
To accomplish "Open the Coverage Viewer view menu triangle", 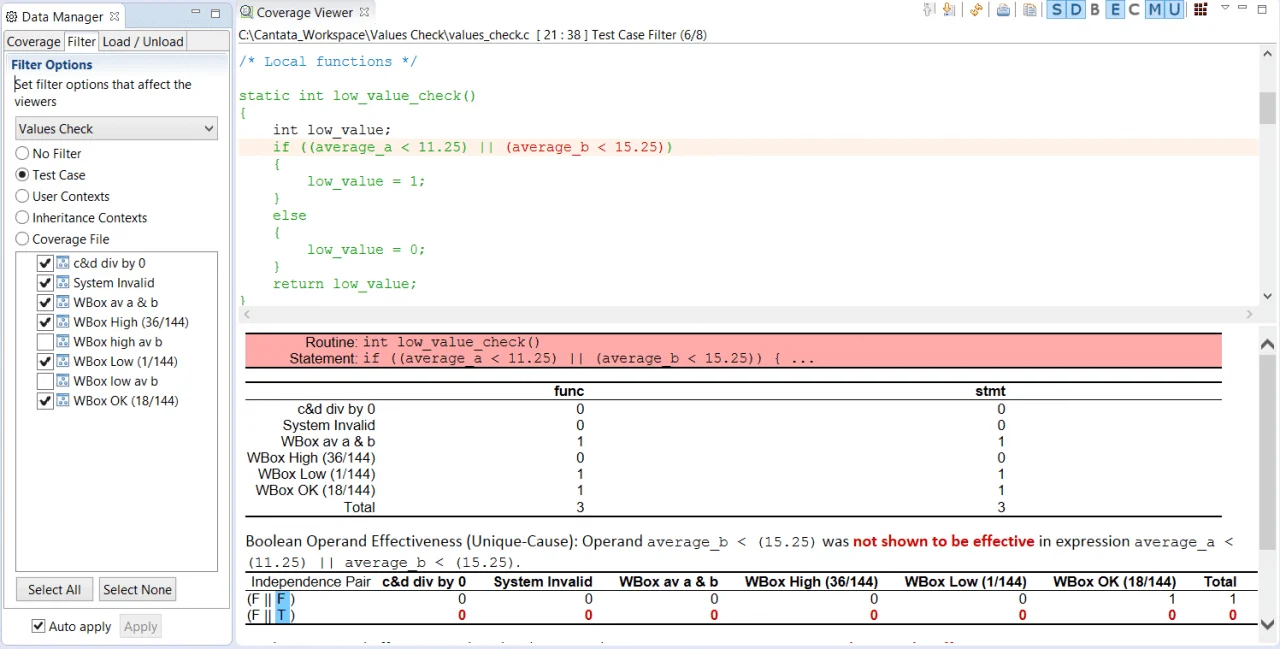I will (1225, 8).
